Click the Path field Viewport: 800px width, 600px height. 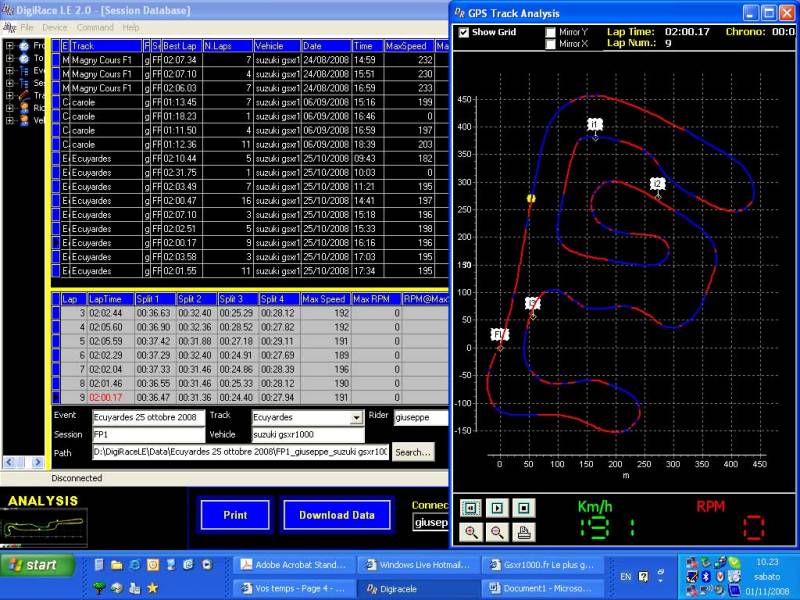(240, 452)
